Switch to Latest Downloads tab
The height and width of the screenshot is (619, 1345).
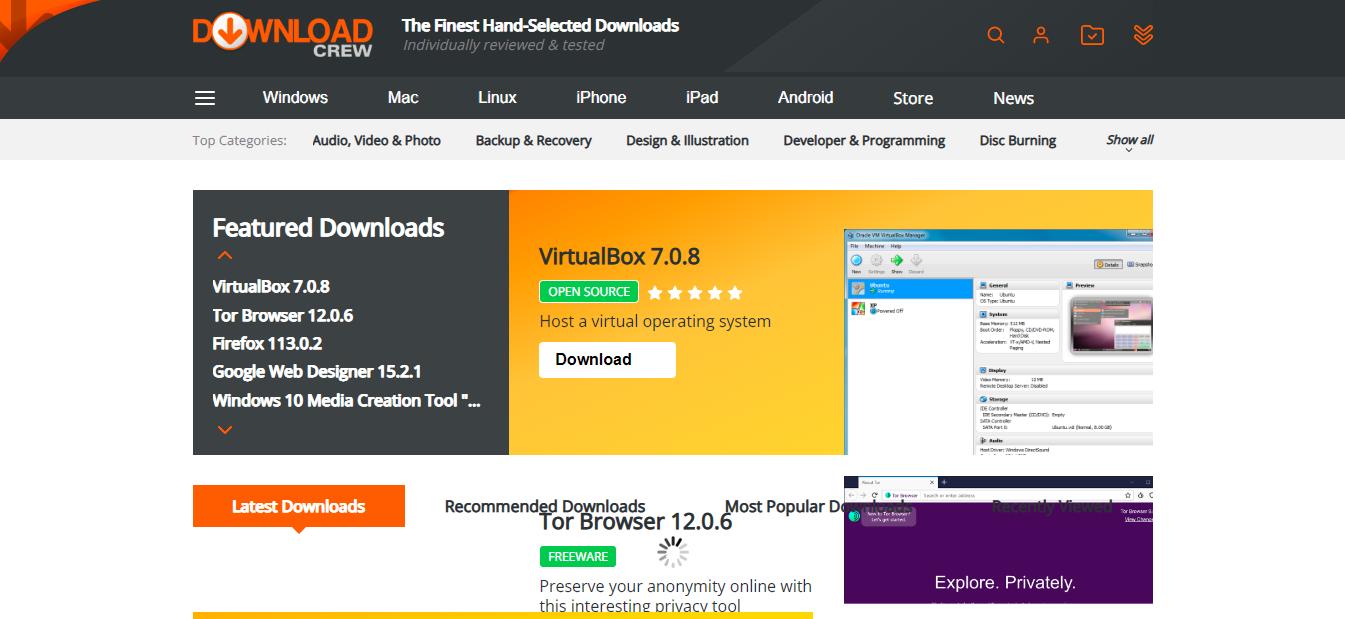299,506
